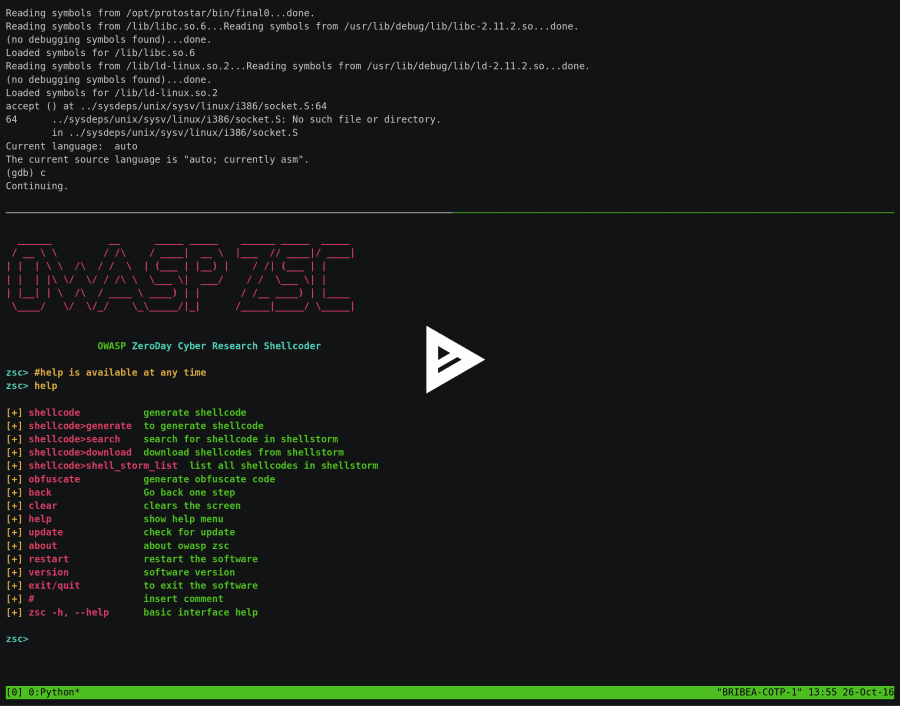Click 'restart the software' description

200,559
